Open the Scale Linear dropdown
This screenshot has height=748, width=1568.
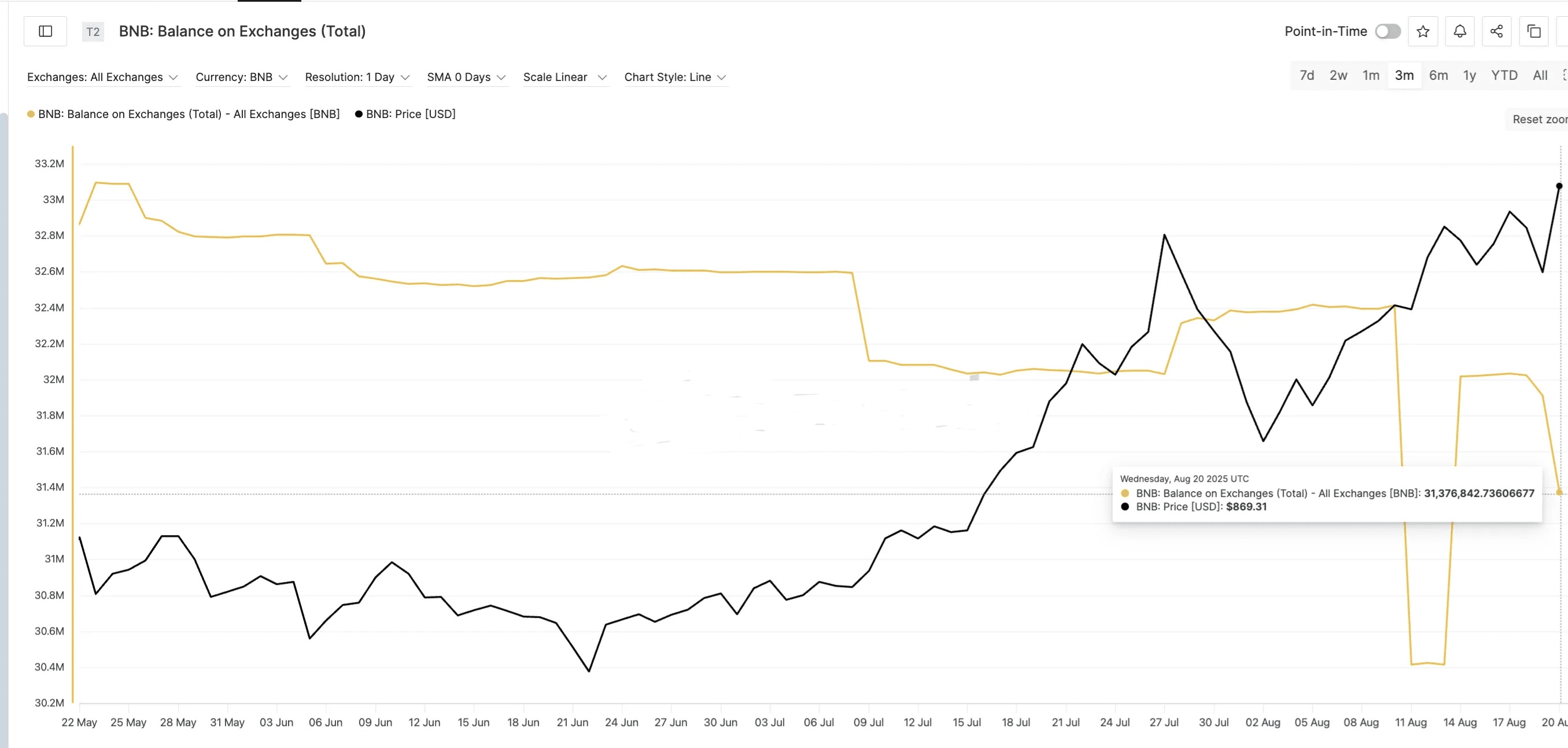[565, 78]
